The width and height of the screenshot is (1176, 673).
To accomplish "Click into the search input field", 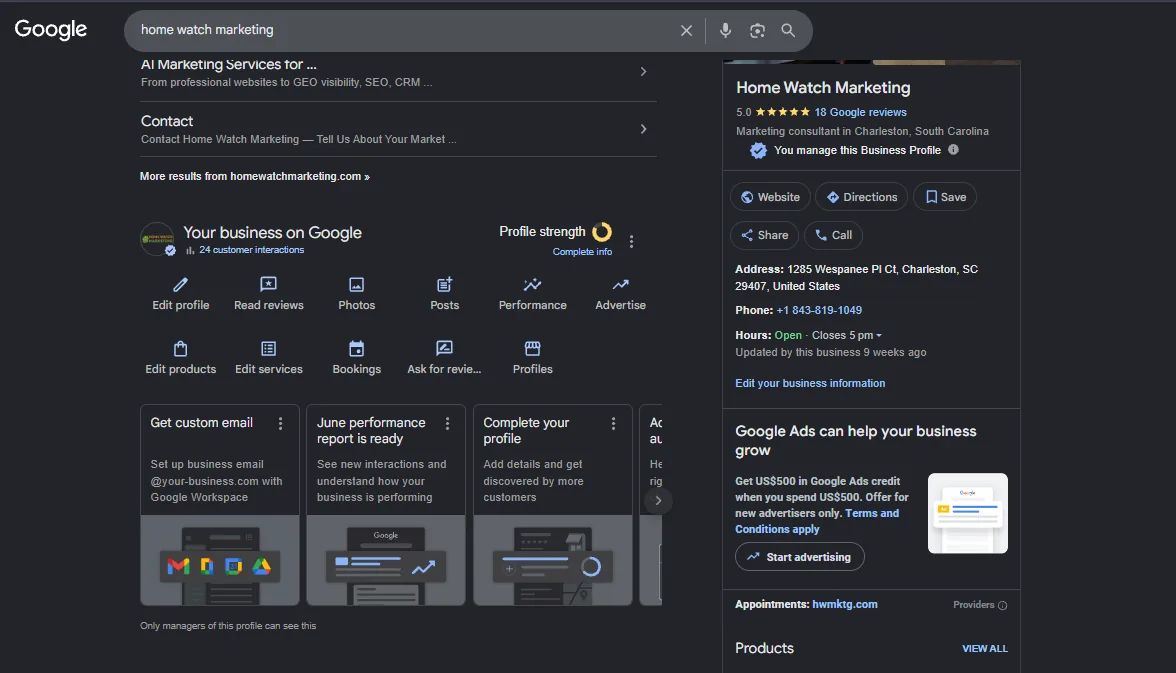I will [405, 30].
